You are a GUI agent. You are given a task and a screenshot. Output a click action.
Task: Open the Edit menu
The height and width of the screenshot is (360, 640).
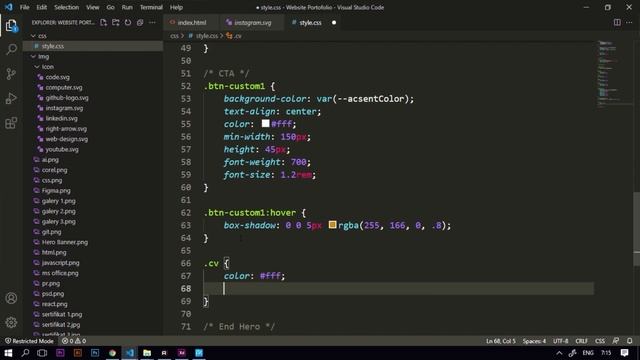pyautogui.click(x=42, y=7)
